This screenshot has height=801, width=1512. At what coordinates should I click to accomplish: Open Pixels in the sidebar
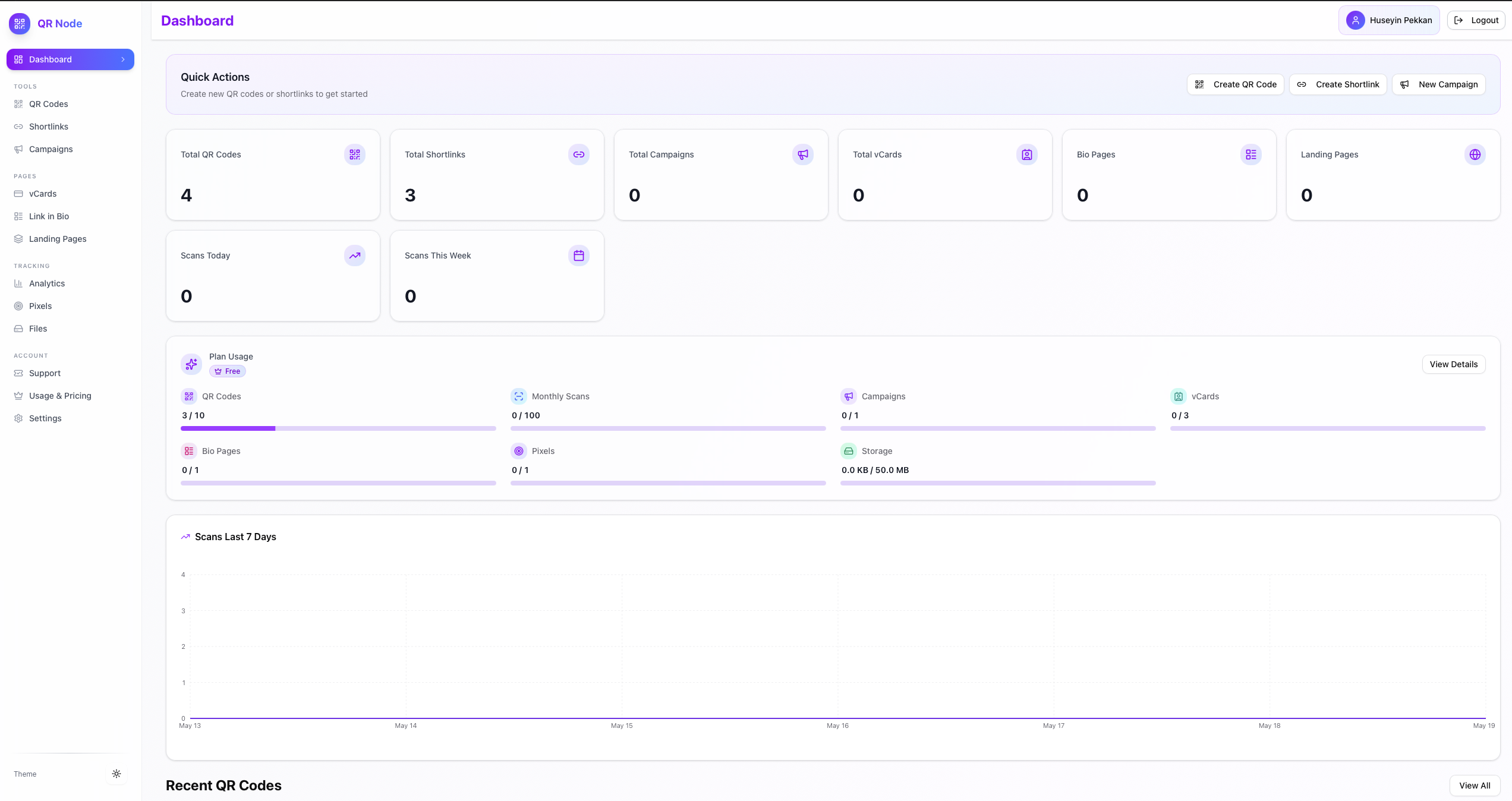click(70, 306)
